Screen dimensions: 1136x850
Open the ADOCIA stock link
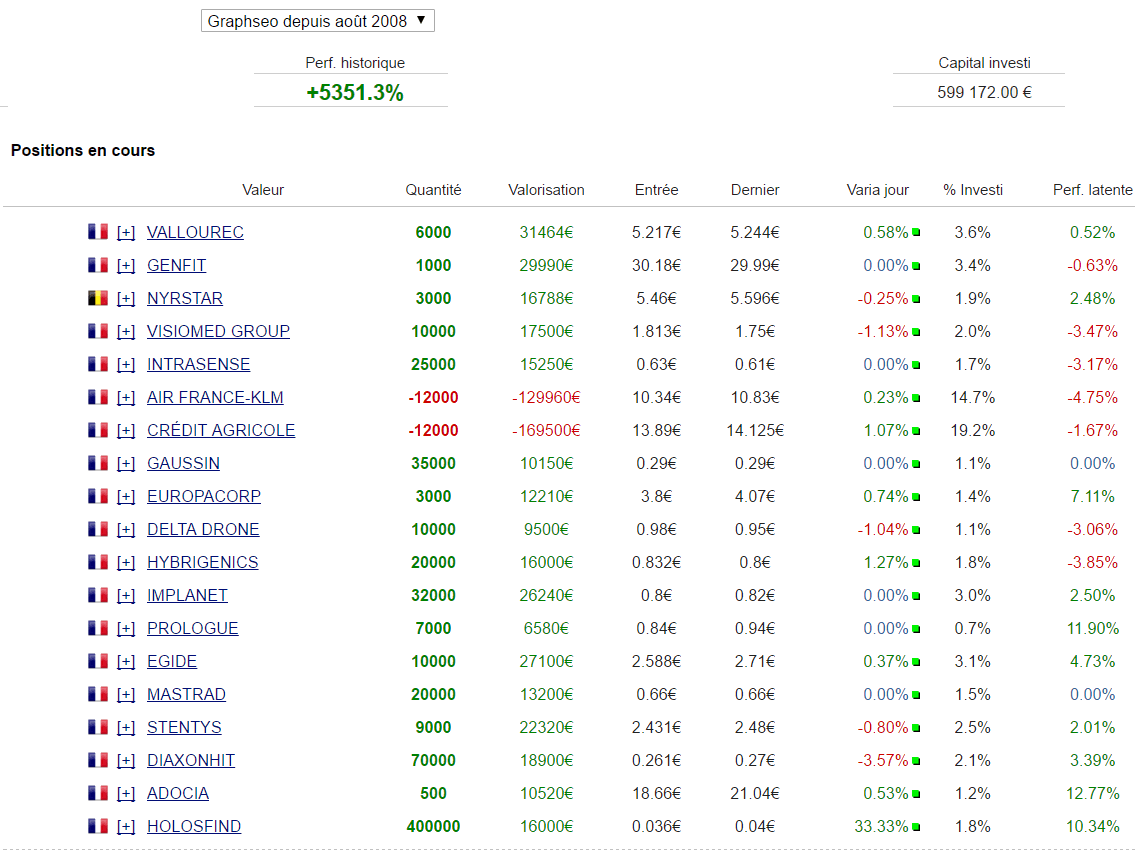coord(178,793)
